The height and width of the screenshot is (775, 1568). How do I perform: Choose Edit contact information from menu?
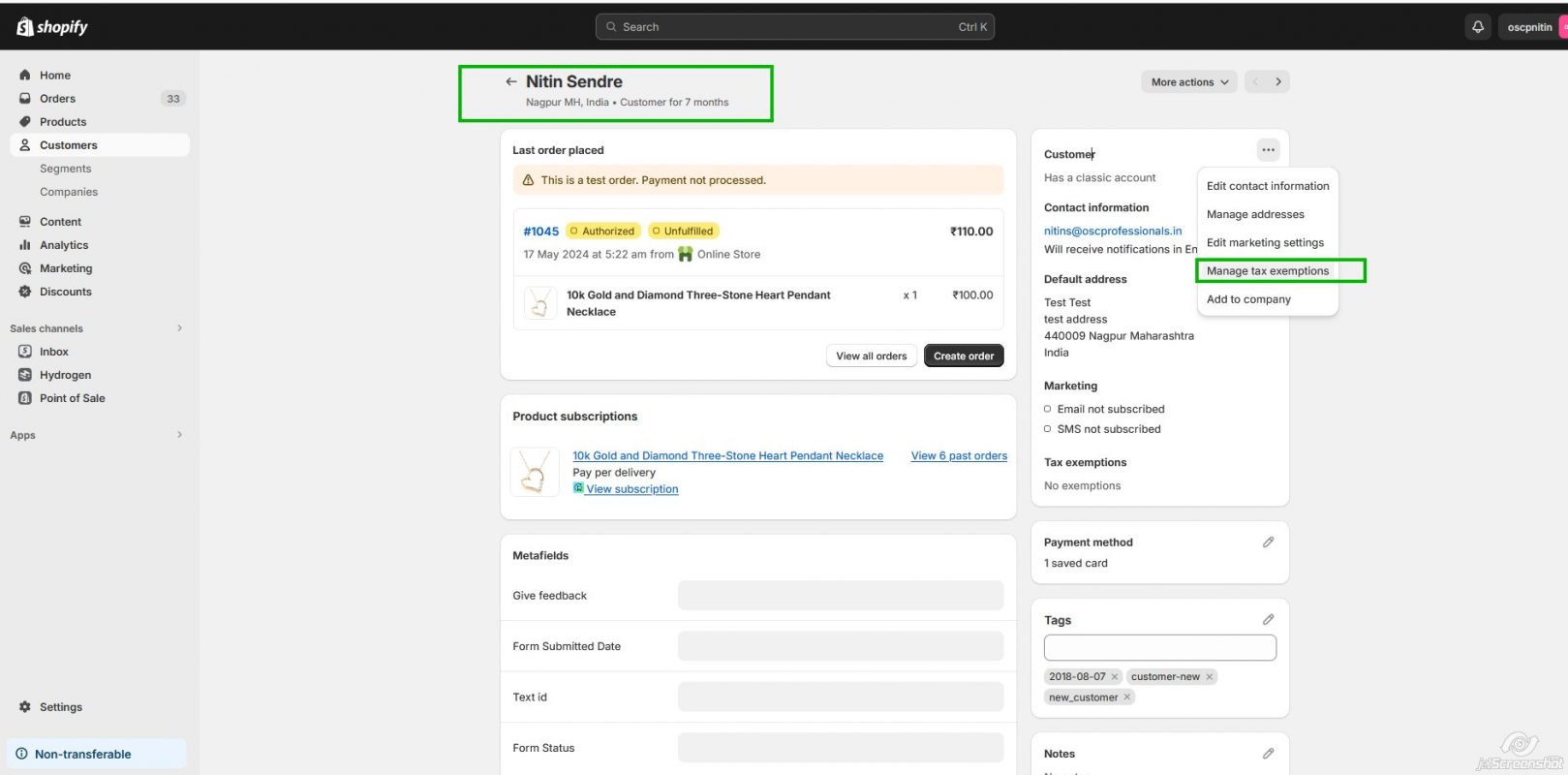tap(1267, 186)
